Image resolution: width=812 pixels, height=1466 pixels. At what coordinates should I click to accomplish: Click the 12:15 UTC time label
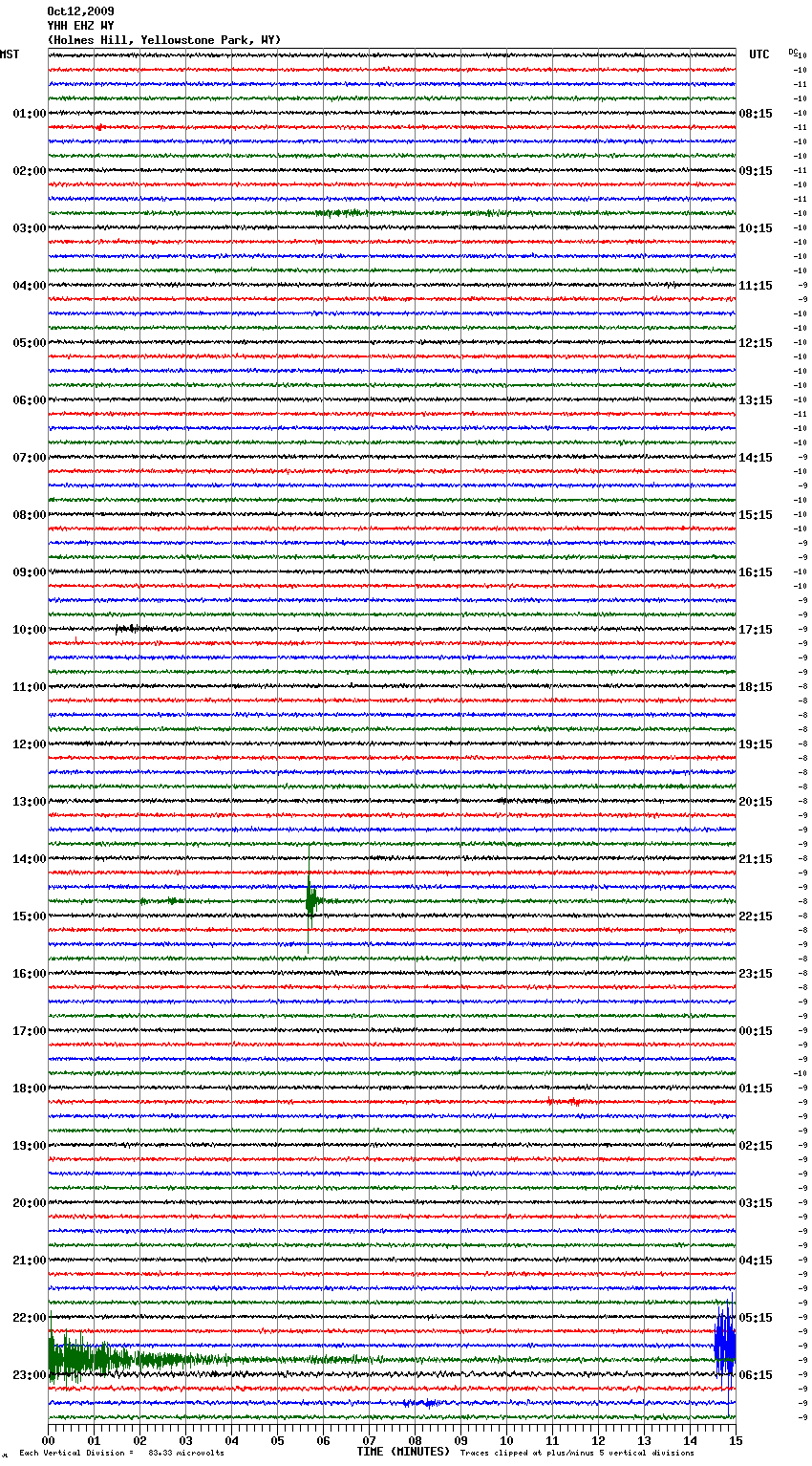(756, 343)
